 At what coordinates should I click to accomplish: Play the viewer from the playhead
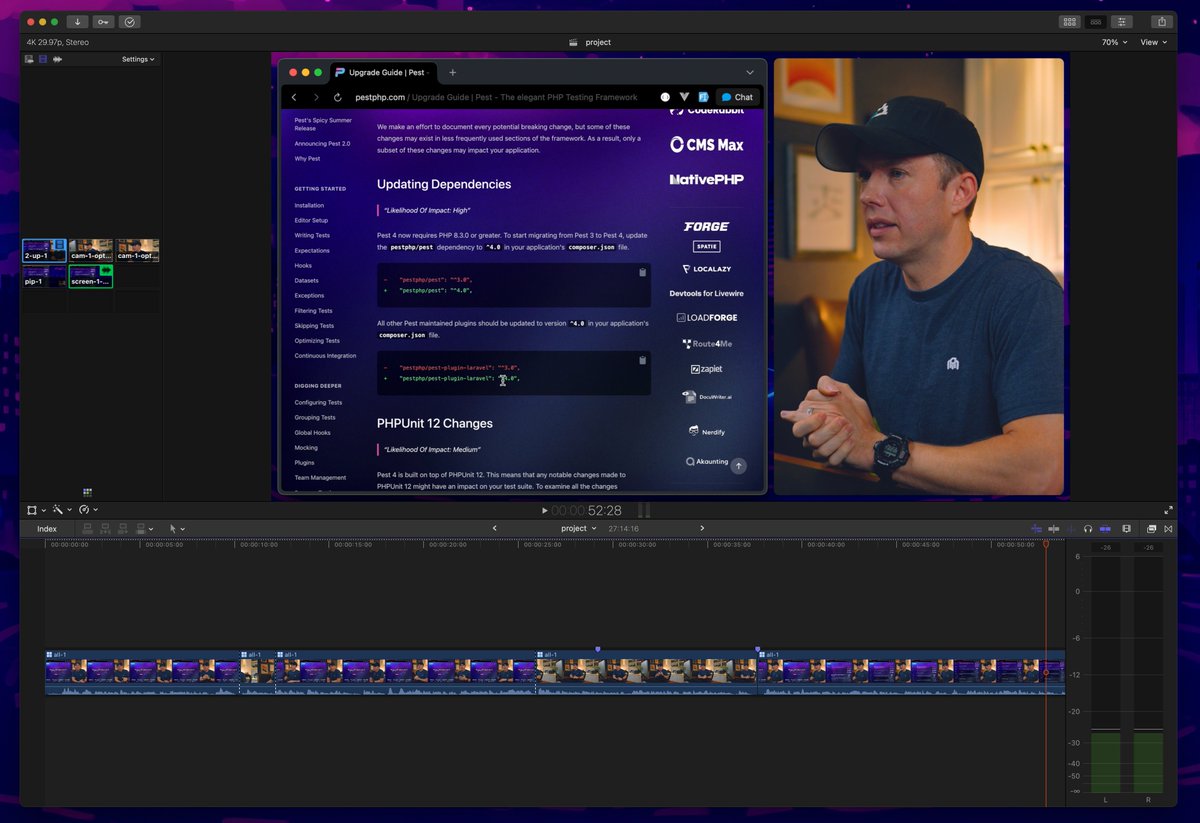point(544,510)
